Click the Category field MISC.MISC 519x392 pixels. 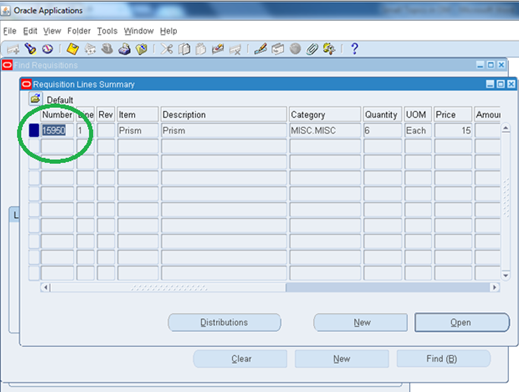(x=325, y=130)
